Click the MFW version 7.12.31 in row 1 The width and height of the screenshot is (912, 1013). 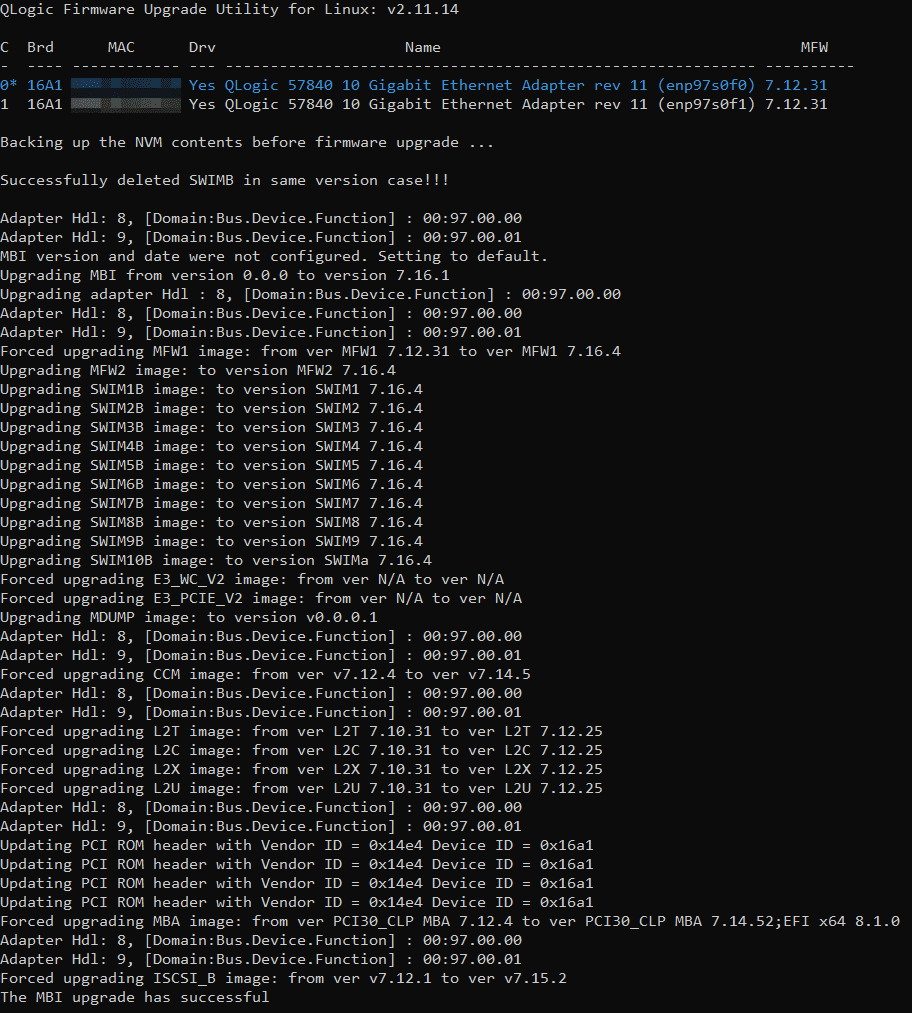click(796, 104)
